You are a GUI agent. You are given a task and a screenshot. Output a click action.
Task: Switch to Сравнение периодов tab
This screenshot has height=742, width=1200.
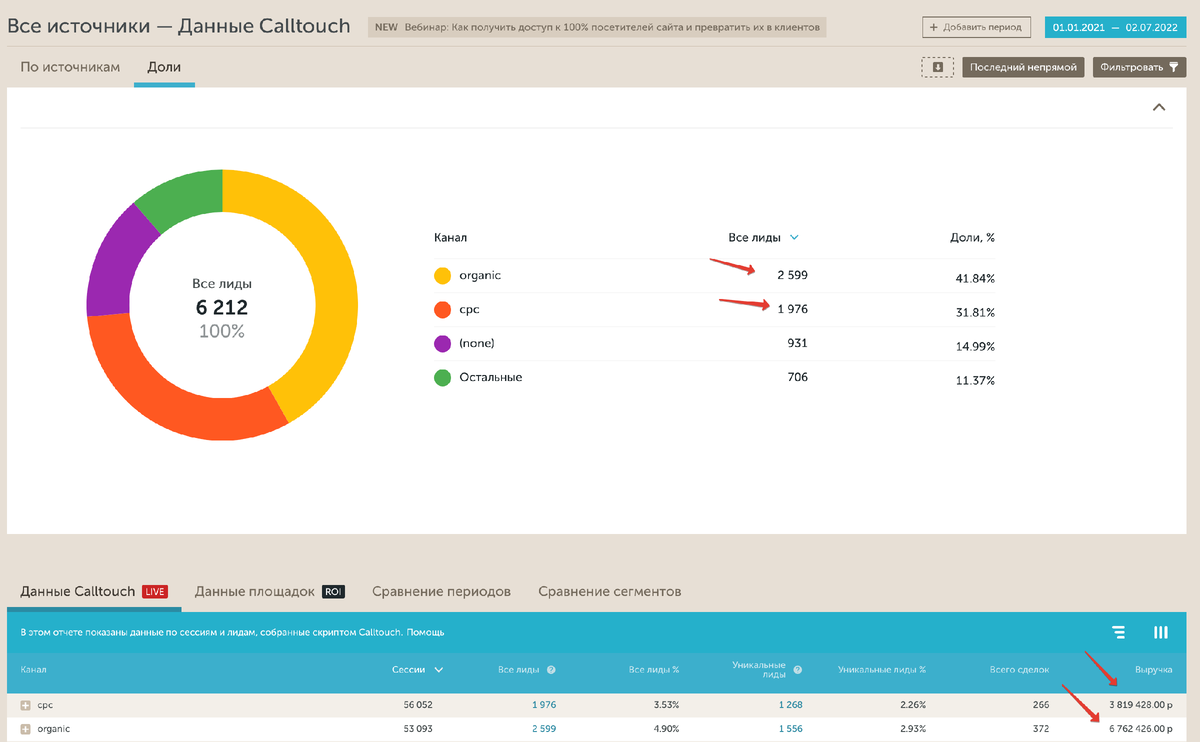pyautogui.click(x=441, y=591)
